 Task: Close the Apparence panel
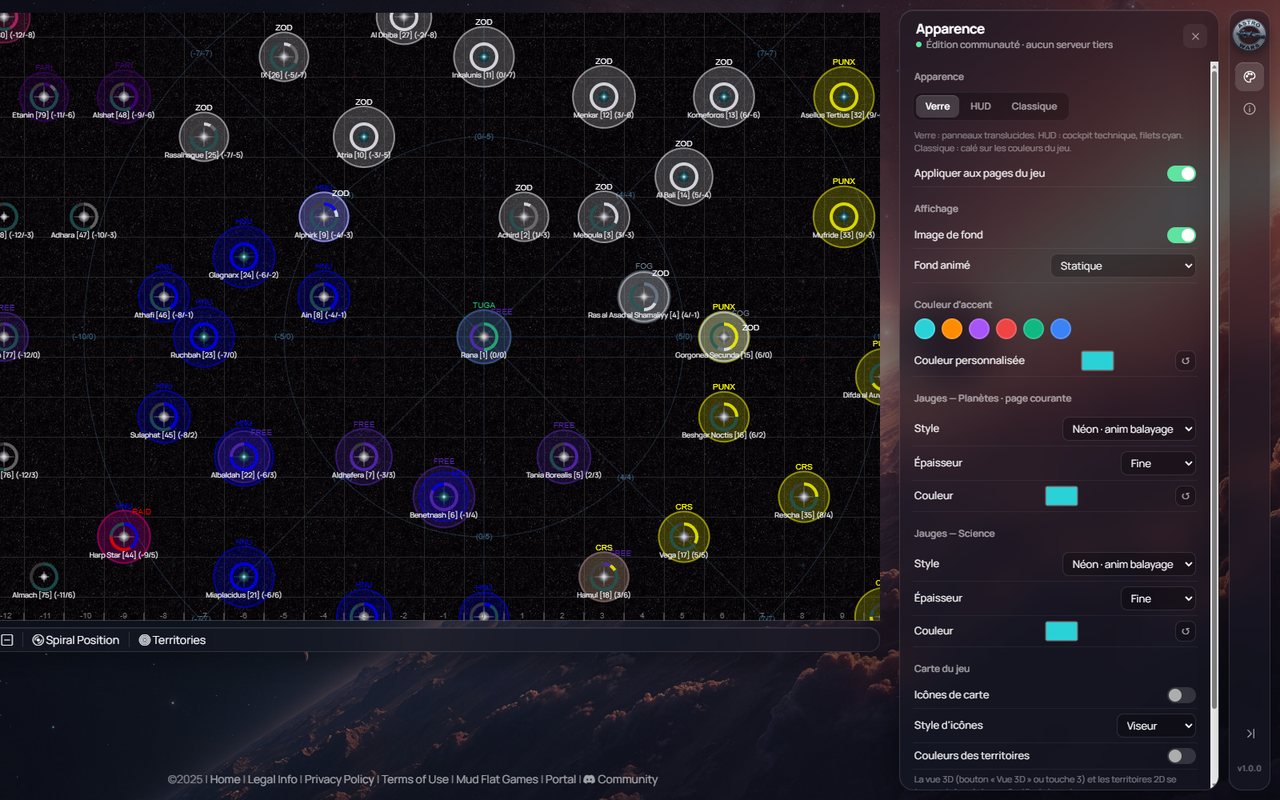1195,37
